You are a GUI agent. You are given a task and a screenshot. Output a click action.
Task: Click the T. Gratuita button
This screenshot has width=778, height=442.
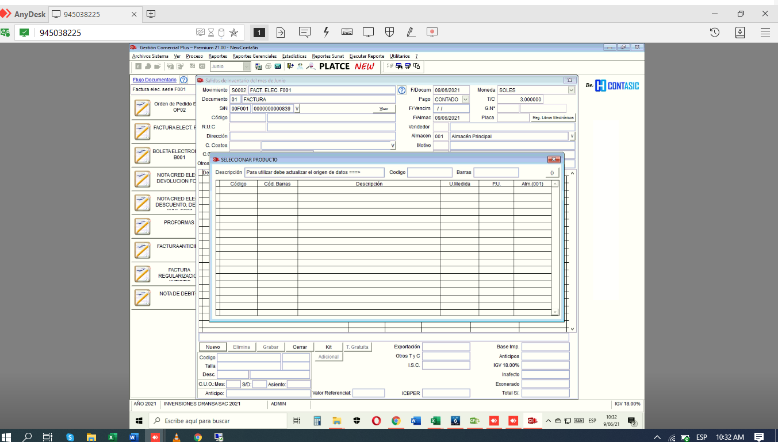click(x=357, y=347)
